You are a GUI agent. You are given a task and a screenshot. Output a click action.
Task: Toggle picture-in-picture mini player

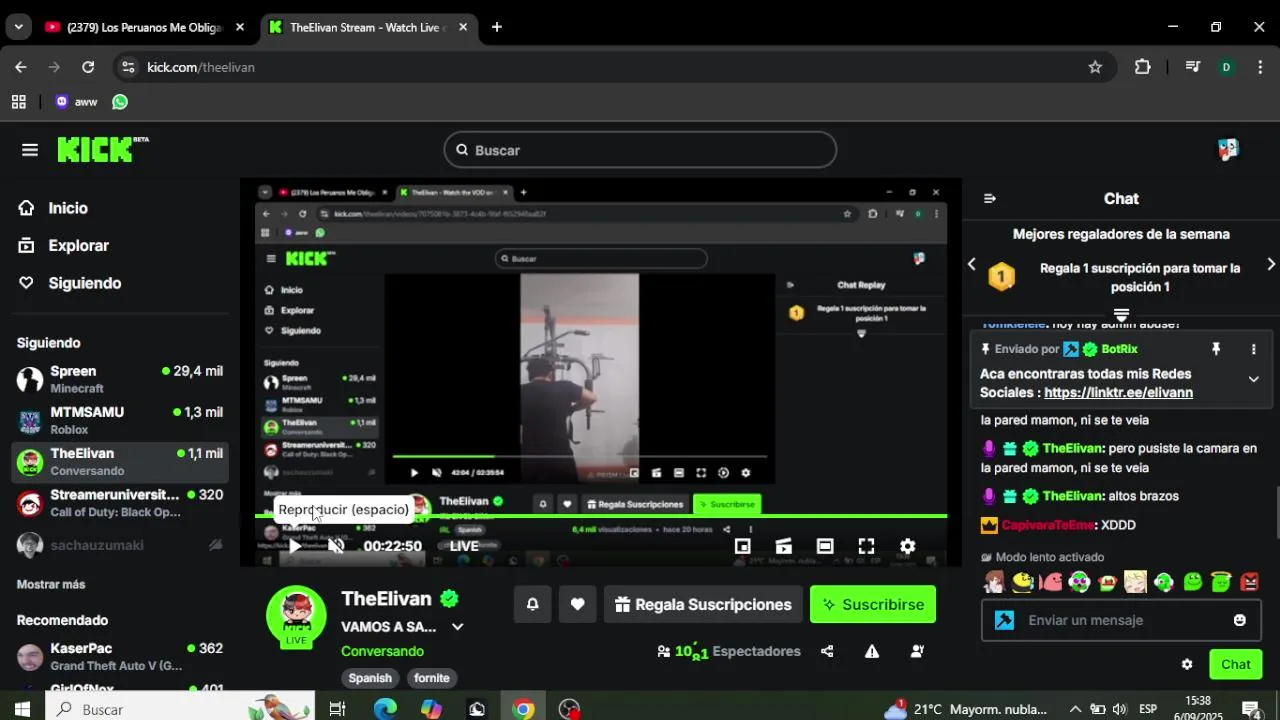pyautogui.click(x=742, y=546)
